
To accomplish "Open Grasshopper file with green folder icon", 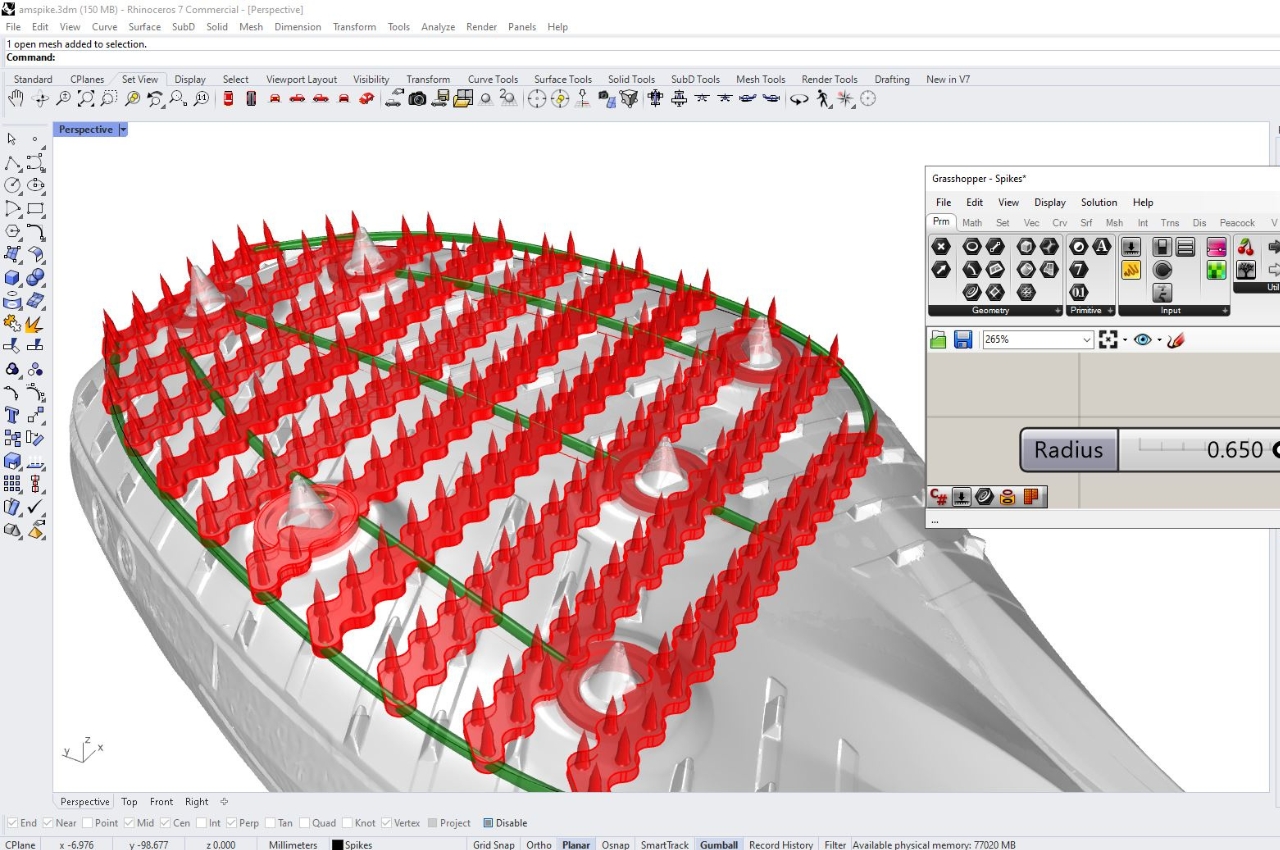I will [x=938, y=340].
